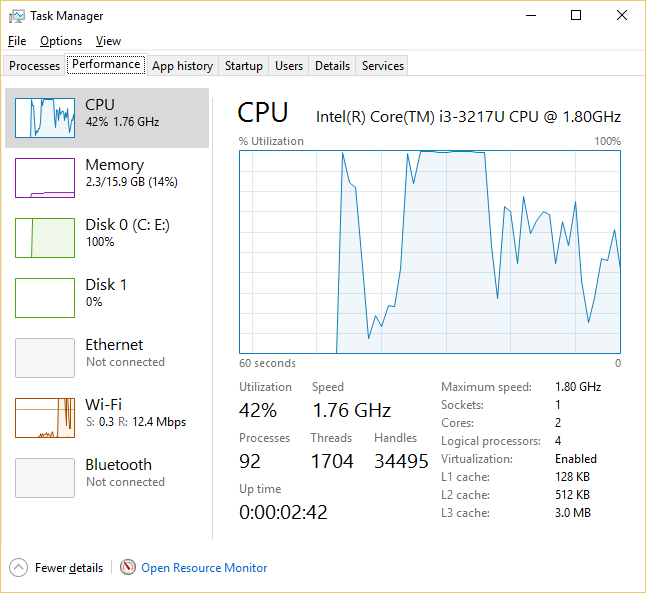Click the Logical processors label

(x=491, y=441)
